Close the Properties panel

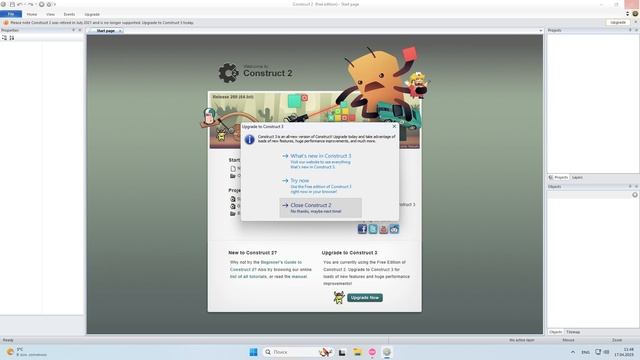tap(80, 30)
